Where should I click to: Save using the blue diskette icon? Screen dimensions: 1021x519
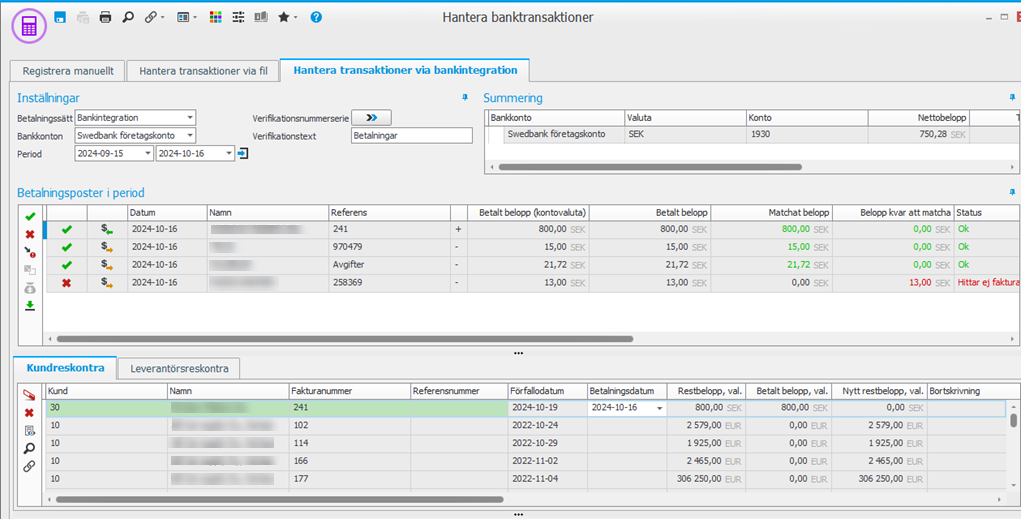pos(60,18)
